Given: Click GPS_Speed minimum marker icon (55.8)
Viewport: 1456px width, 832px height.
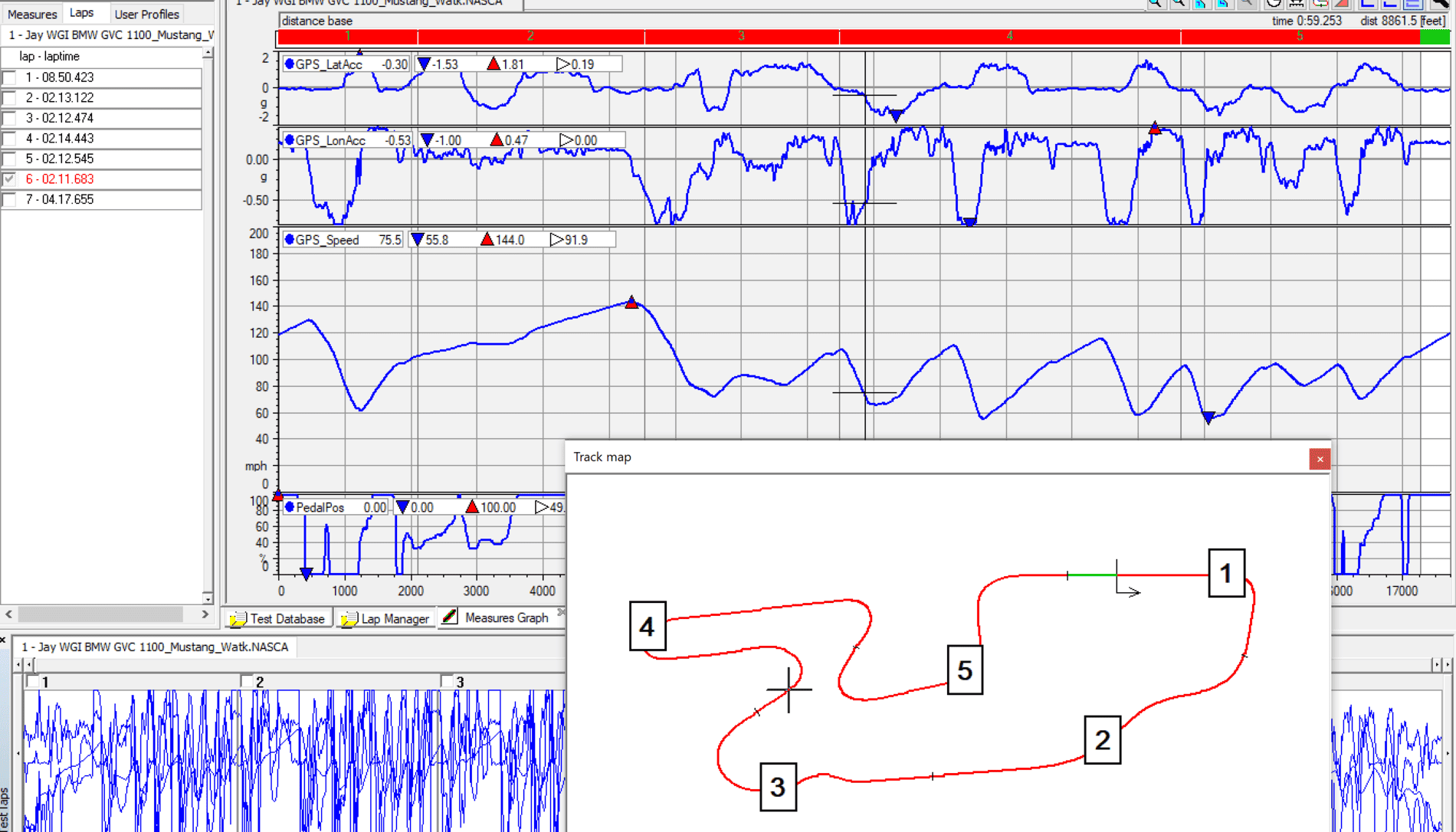Looking at the screenshot, I should pyautogui.click(x=417, y=240).
